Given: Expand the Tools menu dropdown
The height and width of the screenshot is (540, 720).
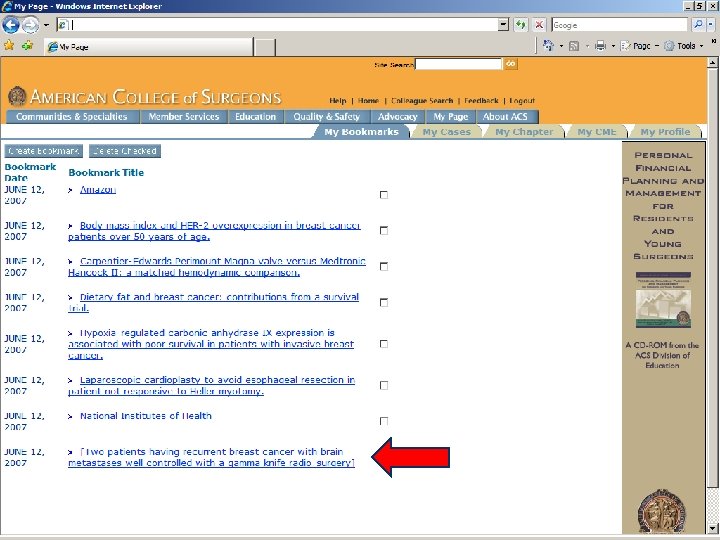Looking at the screenshot, I should [x=702, y=46].
